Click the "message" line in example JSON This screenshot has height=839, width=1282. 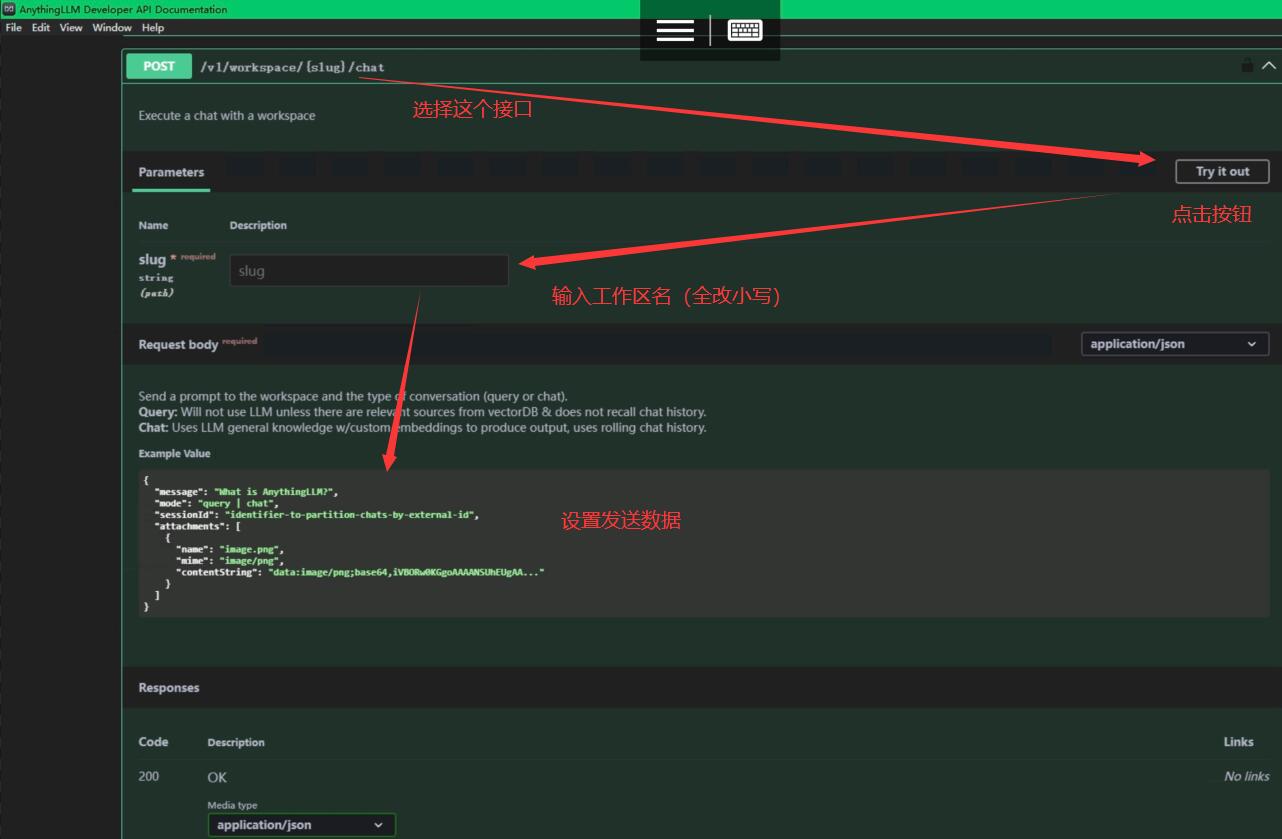coord(247,492)
